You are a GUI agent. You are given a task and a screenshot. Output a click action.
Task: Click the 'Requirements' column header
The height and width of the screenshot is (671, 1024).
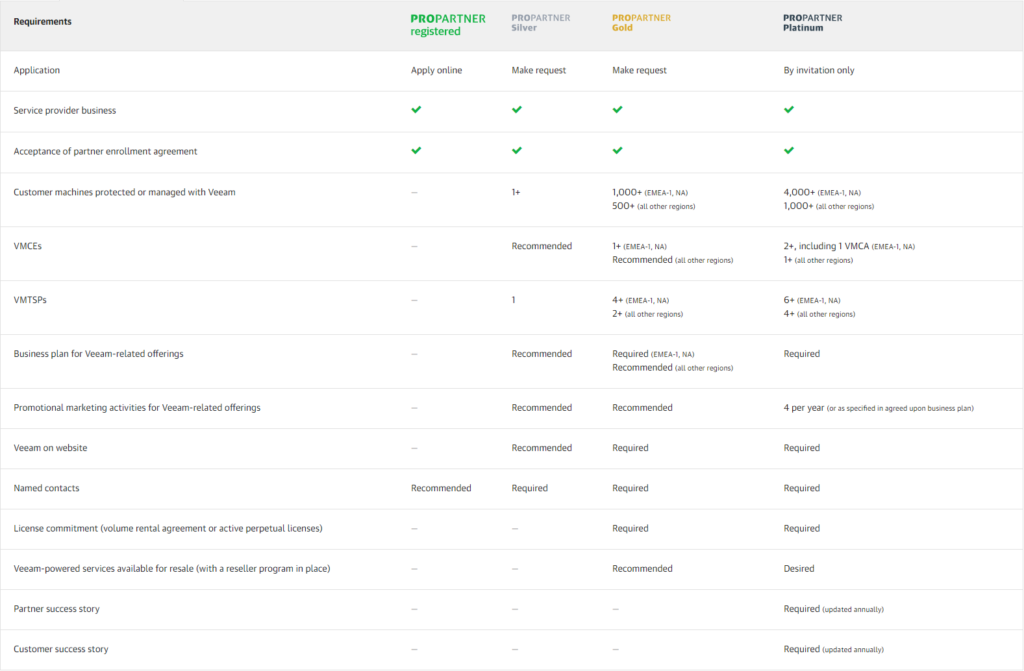click(42, 22)
